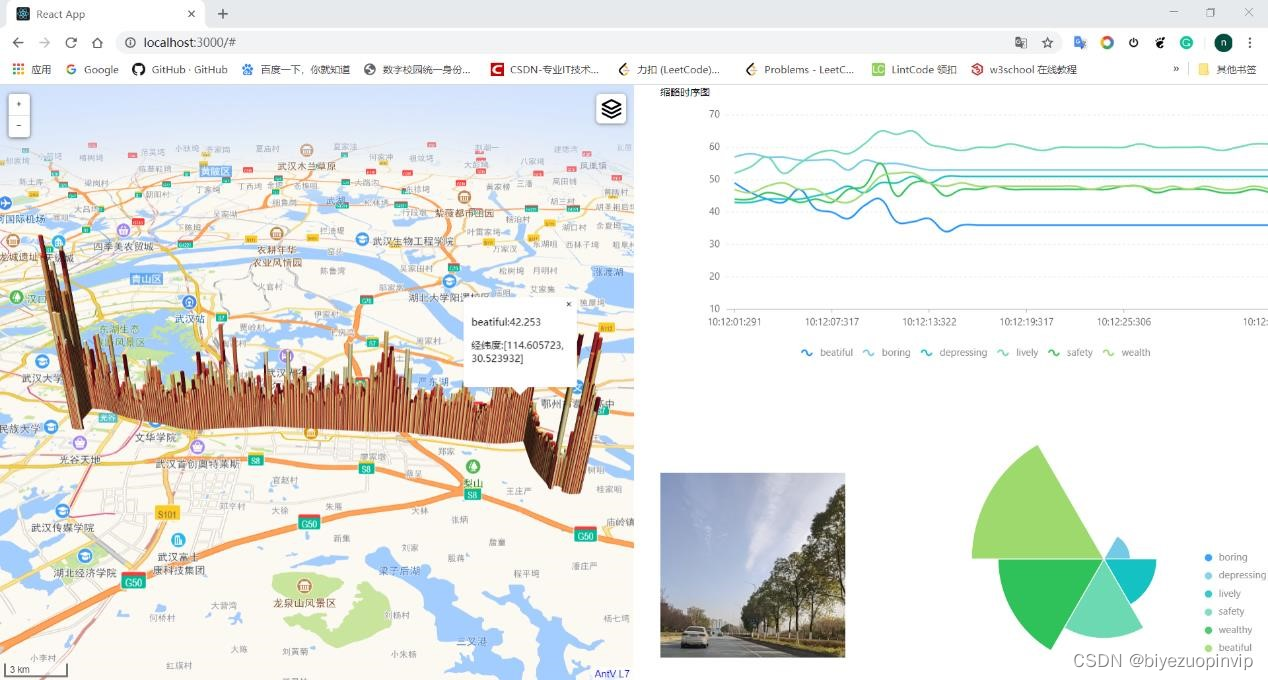Bookmark this page with the star icon
The image size is (1268, 680).
coord(1047,43)
